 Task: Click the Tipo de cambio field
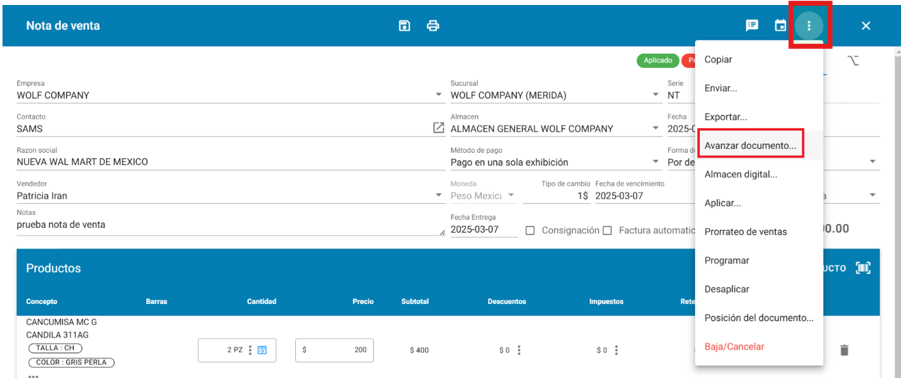[556, 196]
